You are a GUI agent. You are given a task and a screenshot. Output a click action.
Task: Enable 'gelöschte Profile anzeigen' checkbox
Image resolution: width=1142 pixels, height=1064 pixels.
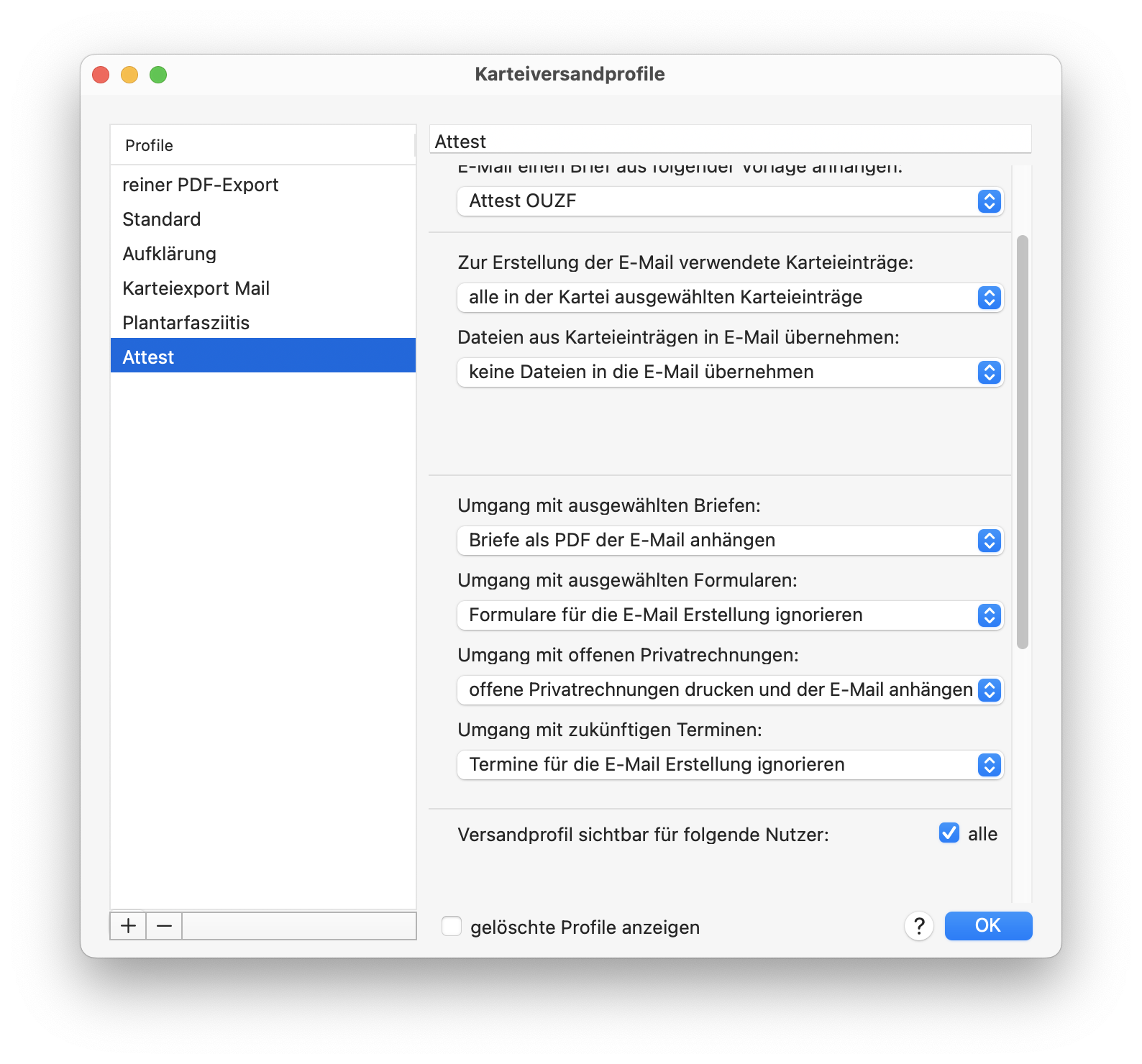[452, 926]
